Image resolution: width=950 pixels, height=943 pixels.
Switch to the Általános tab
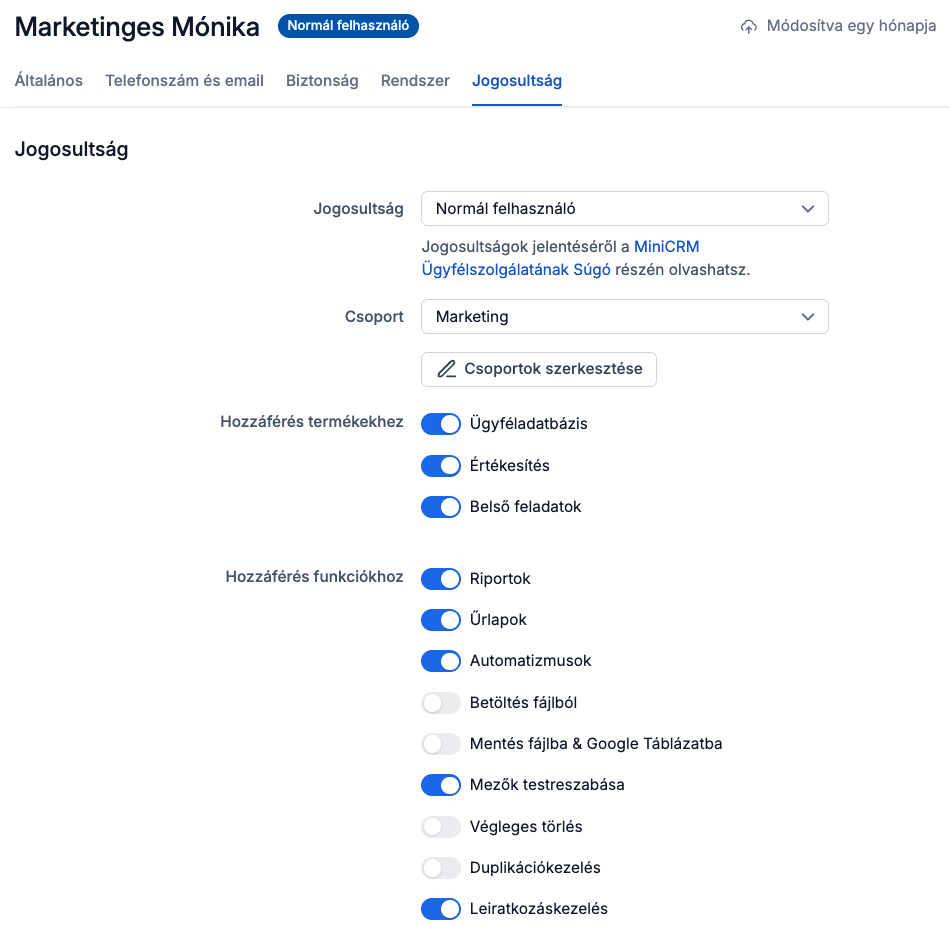click(49, 81)
